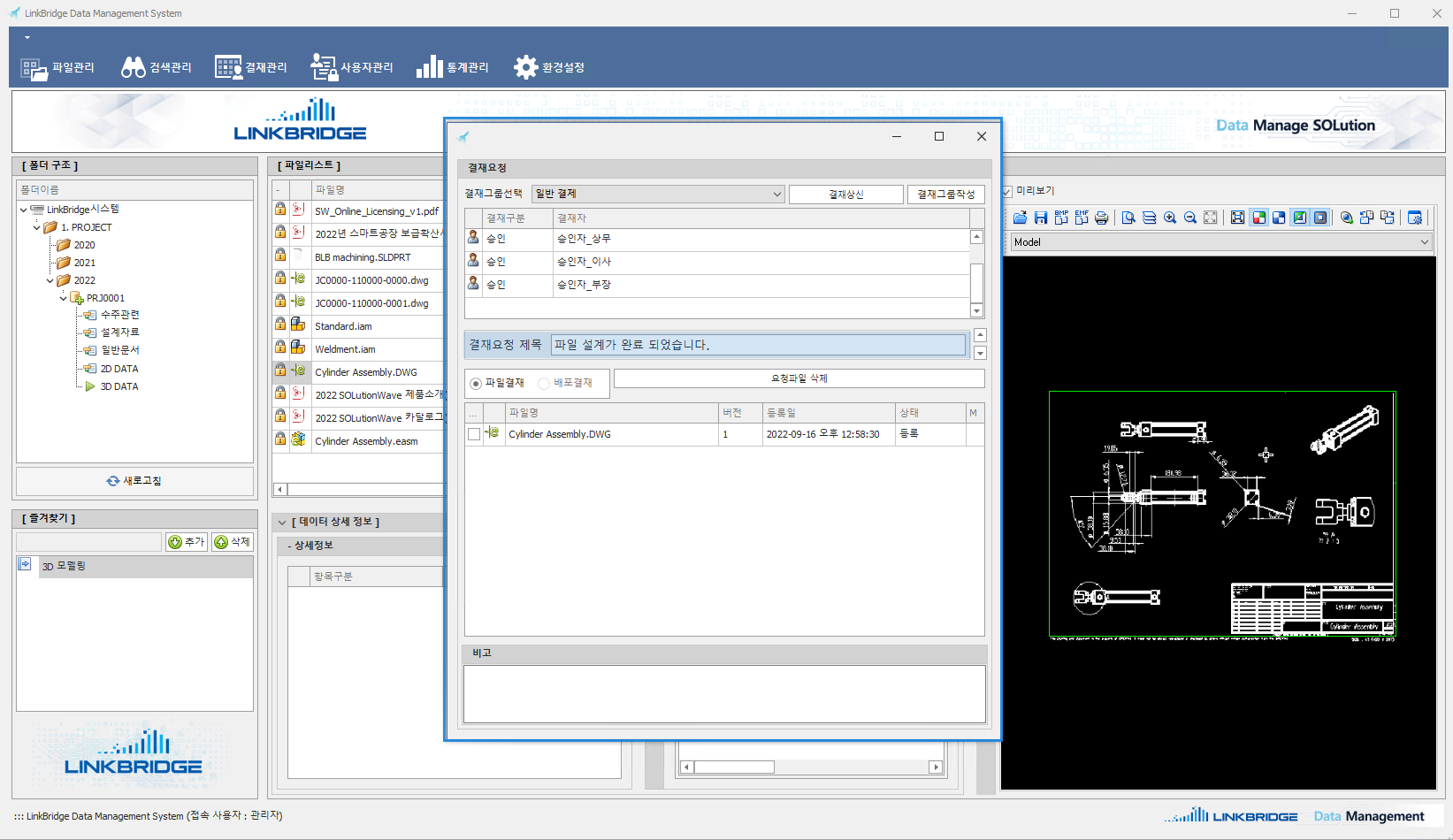Image resolution: width=1453 pixels, height=840 pixels.
Task: Open the 통계관리 menu
Action: pos(453,67)
